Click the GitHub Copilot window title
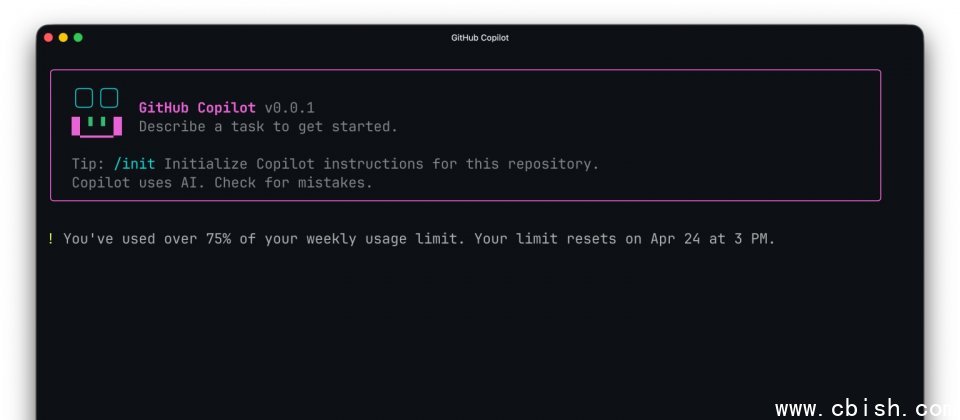Image resolution: width=960 pixels, height=420 pixels. coord(480,38)
